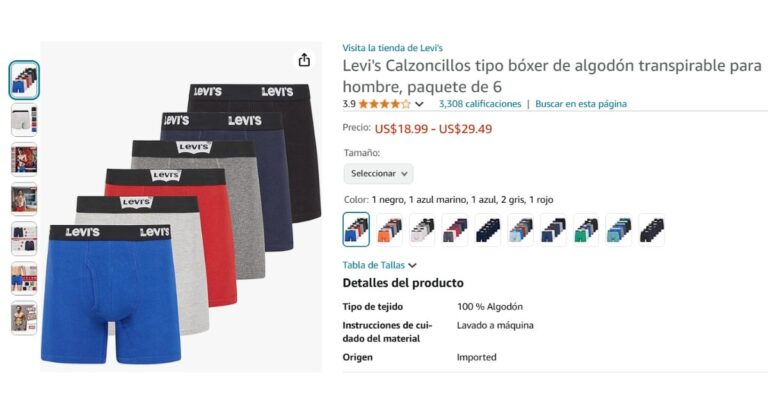The height and width of the screenshot is (403, 768).
Task: Show first thumbnail of six boxers
Action: 24,80
